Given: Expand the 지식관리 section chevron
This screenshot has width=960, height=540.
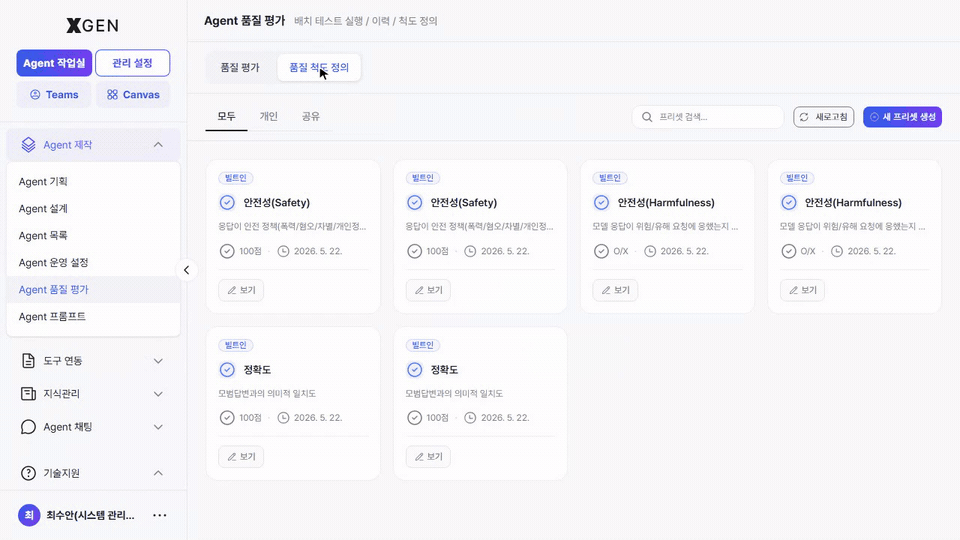Looking at the screenshot, I should click(158, 394).
